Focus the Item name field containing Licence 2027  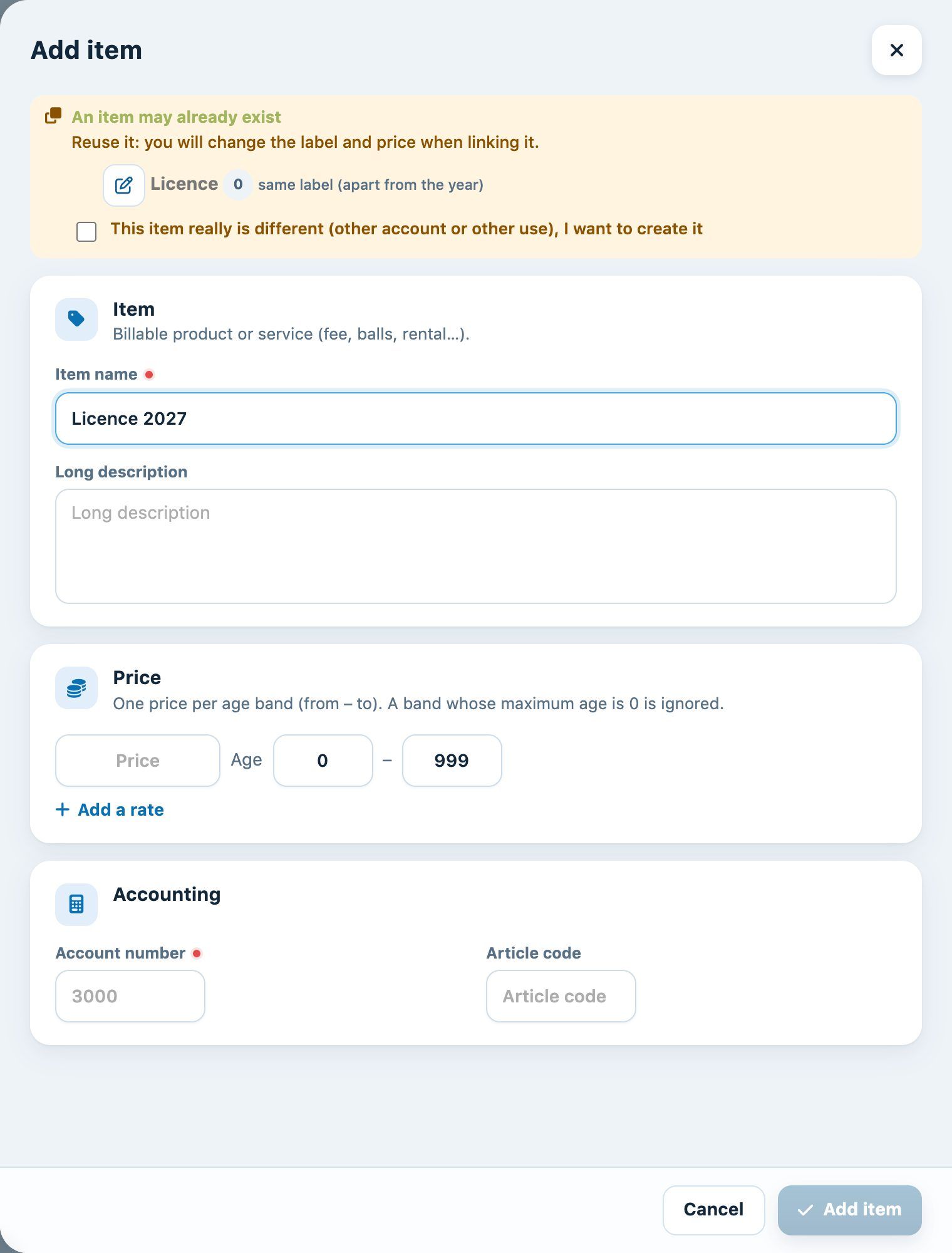click(476, 419)
